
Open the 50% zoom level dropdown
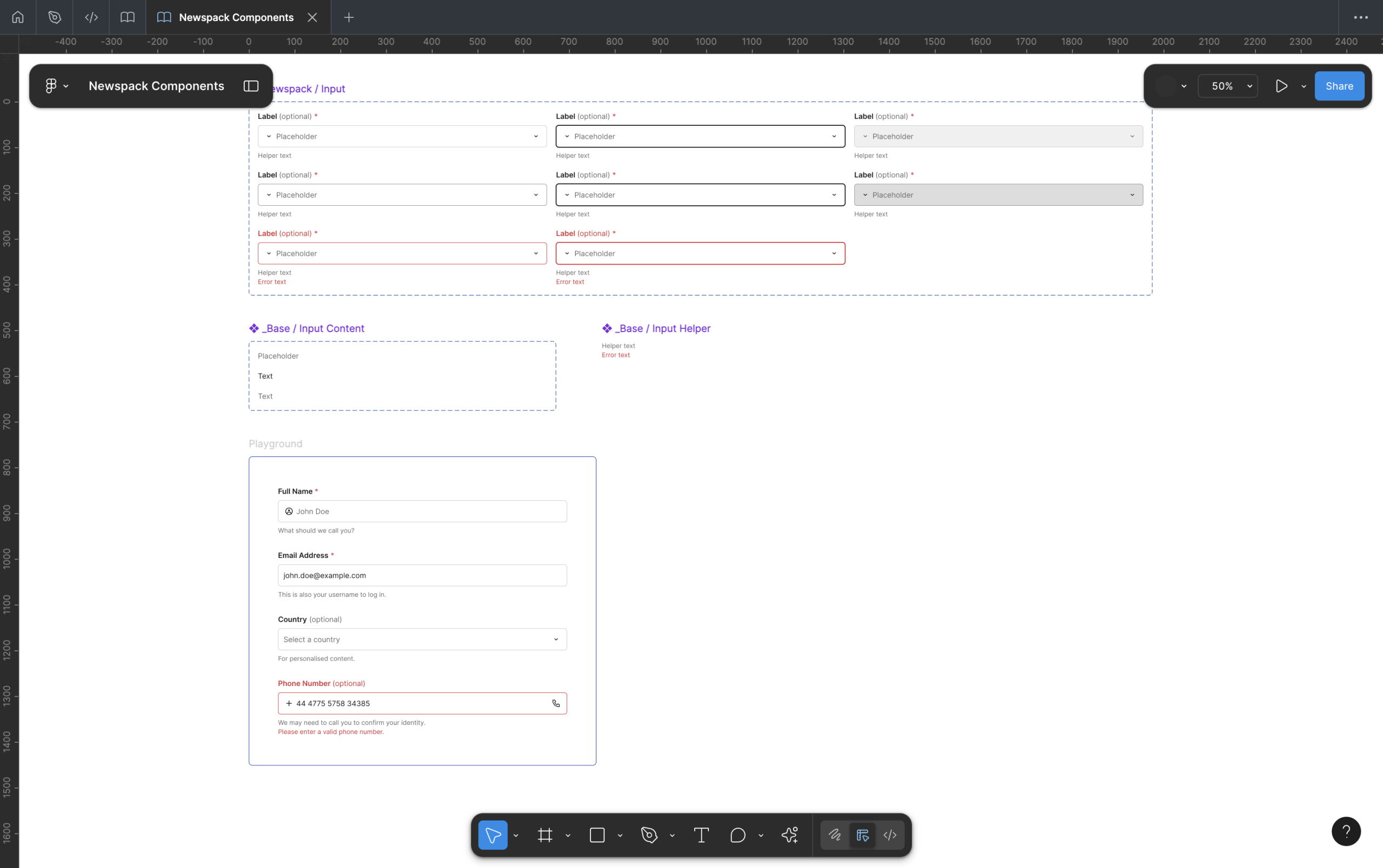pos(1227,86)
